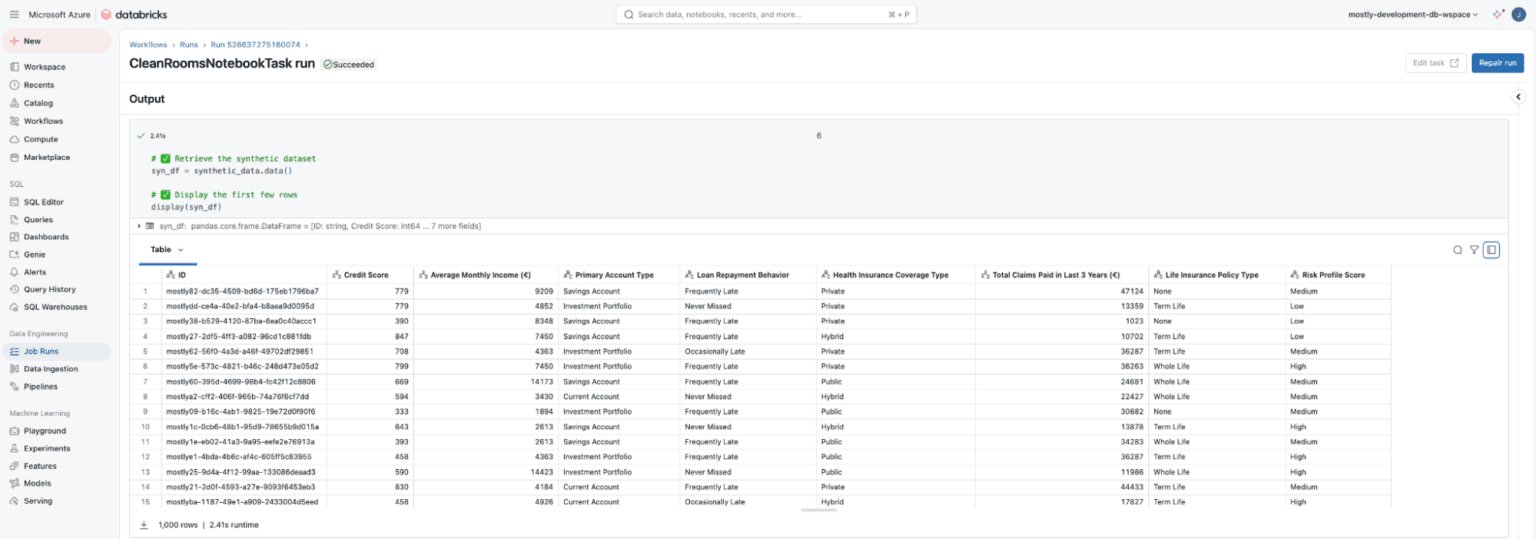
Task: Open the Table tab dropdown arrow
Action: tap(181, 250)
